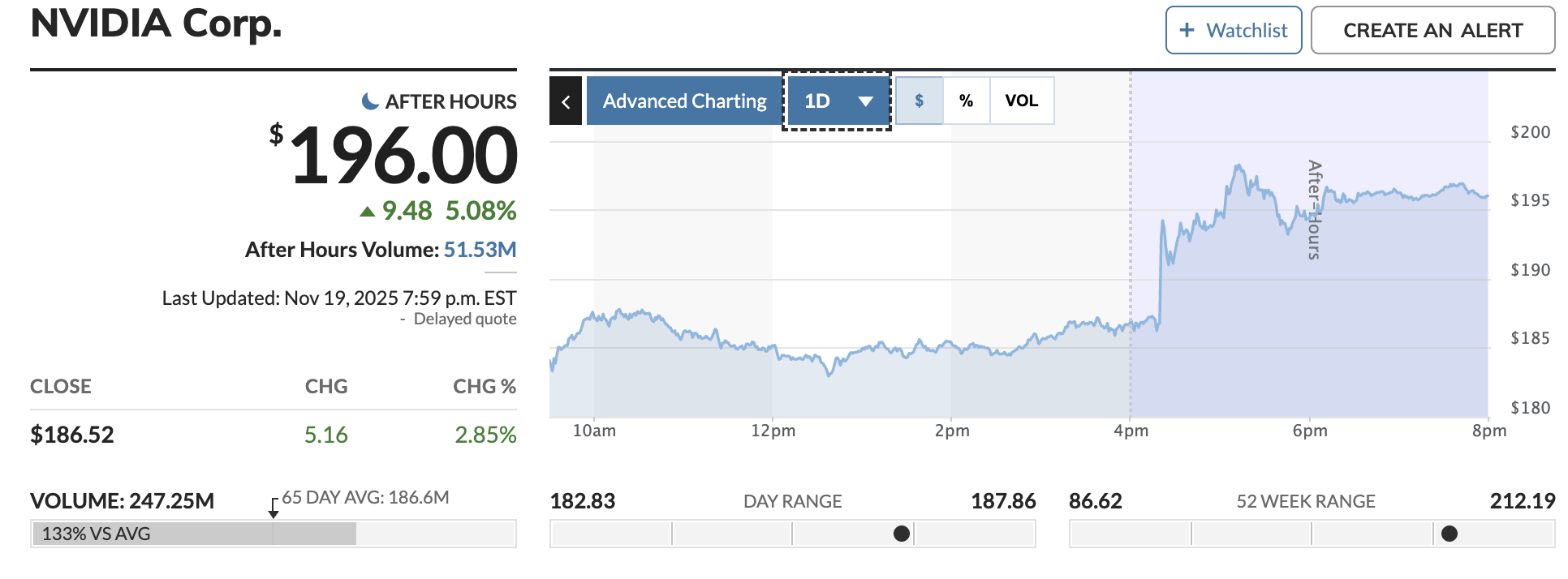Add NVIDIA to Watchlist
1568x579 pixels.
click(1234, 30)
